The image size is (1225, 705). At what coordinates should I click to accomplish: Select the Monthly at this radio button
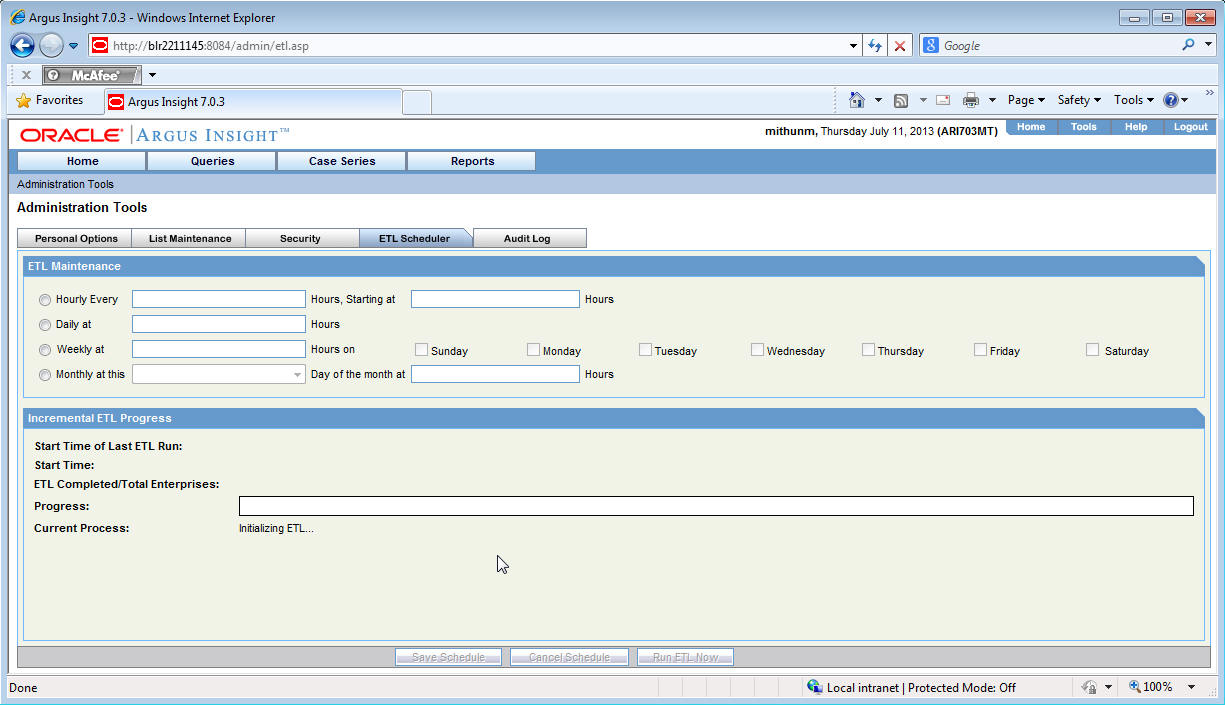[45, 375]
